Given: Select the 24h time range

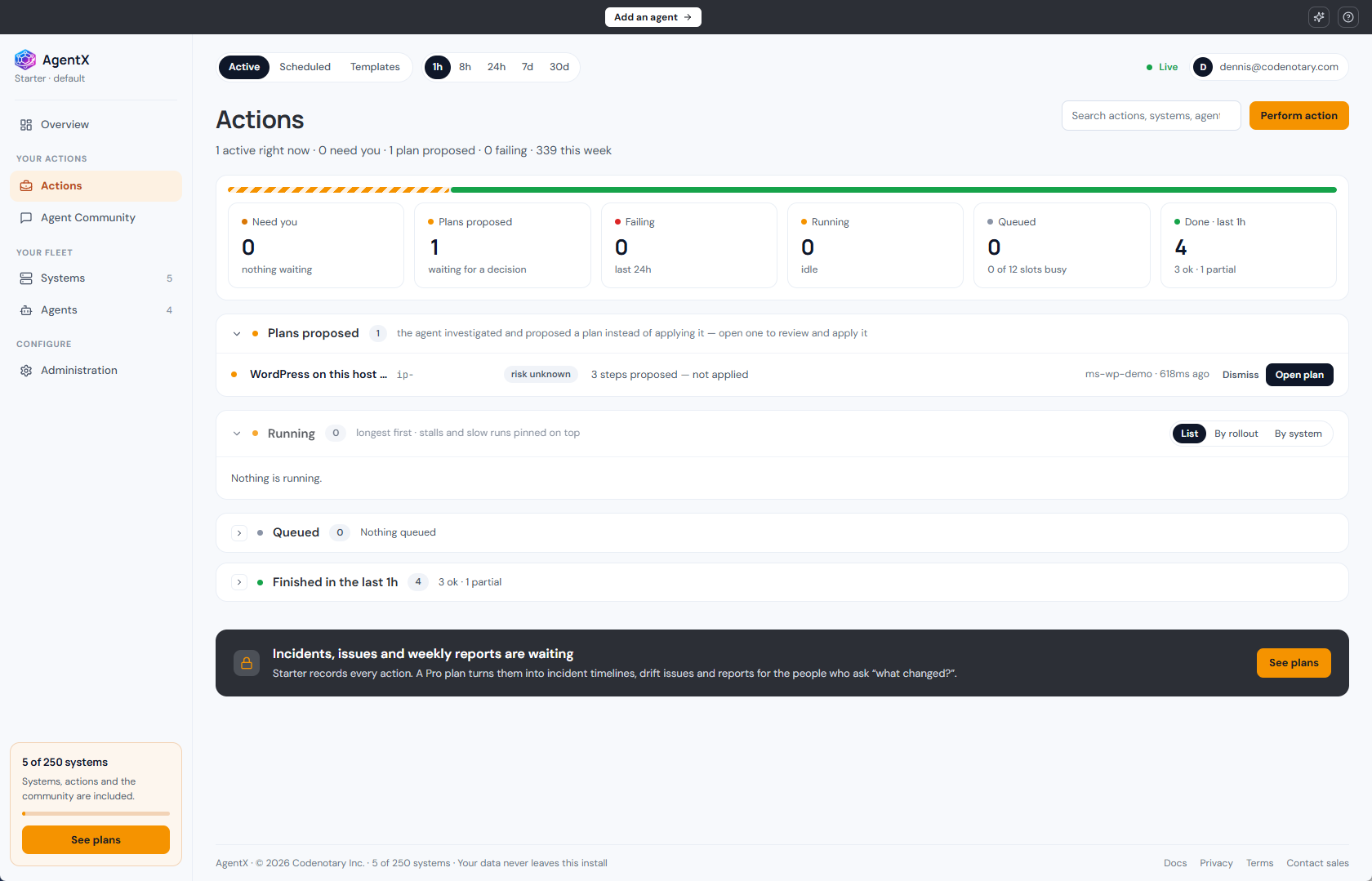Looking at the screenshot, I should pos(497,67).
